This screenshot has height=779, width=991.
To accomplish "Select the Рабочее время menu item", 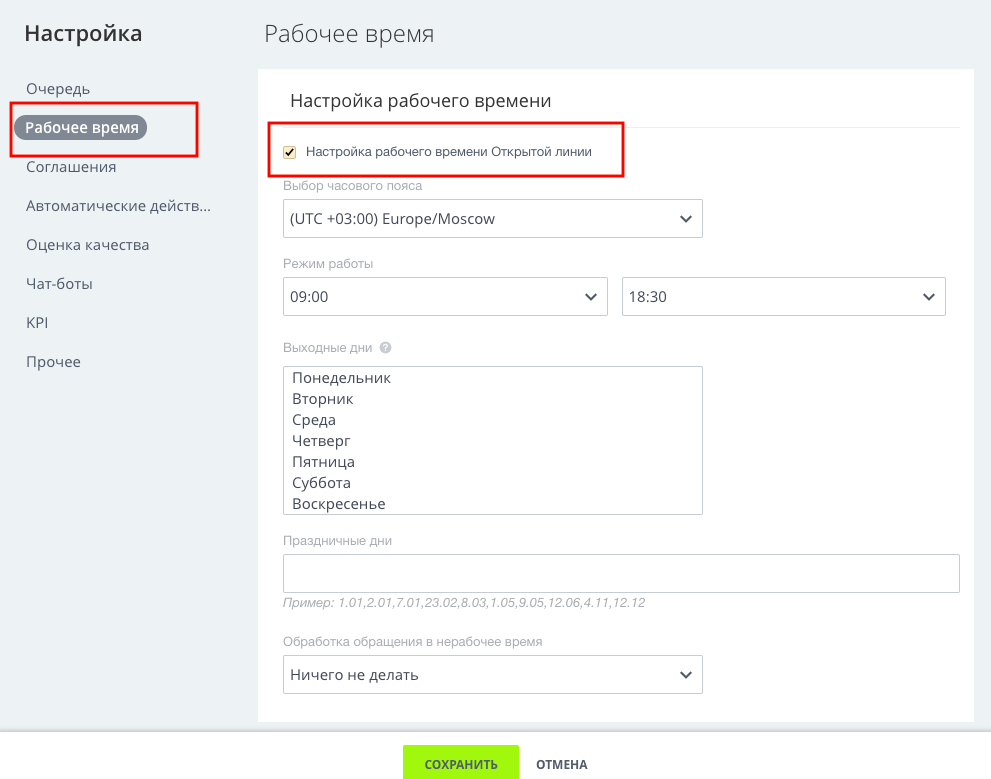I will (x=81, y=128).
